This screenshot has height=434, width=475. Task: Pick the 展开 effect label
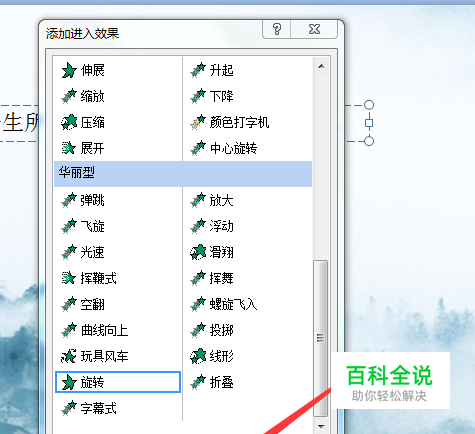[x=93, y=148]
